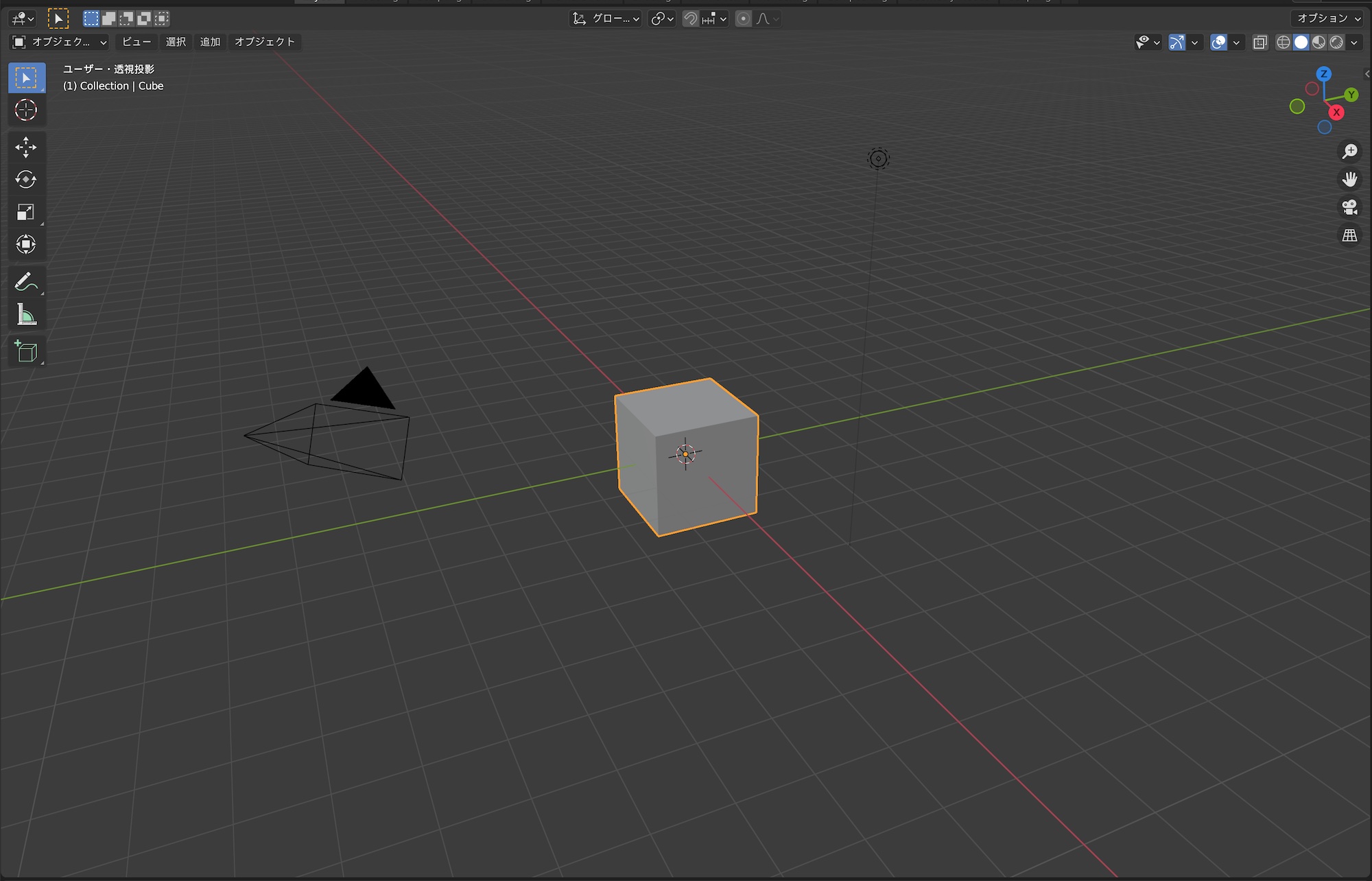Open the グロー transform orientation dropdown

point(606,19)
